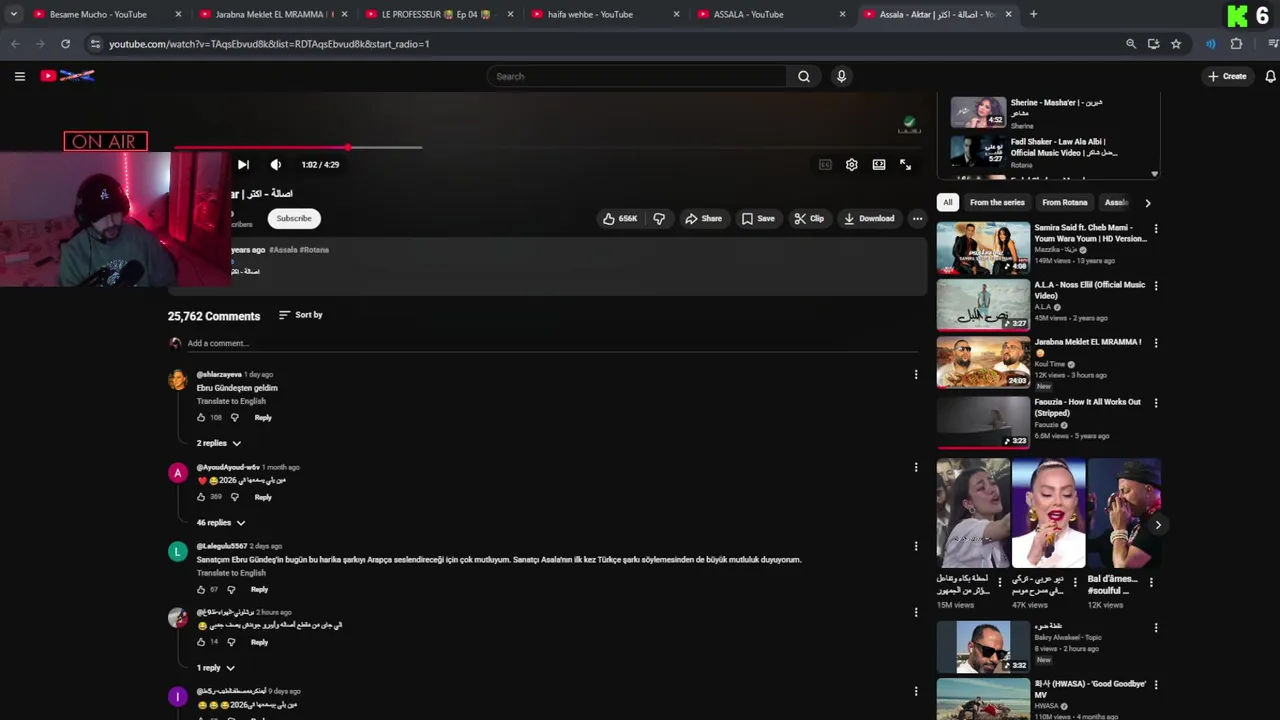The height and width of the screenshot is (720, 1280).
Task: Create a Clip of the video
Action: coord(809,218)
